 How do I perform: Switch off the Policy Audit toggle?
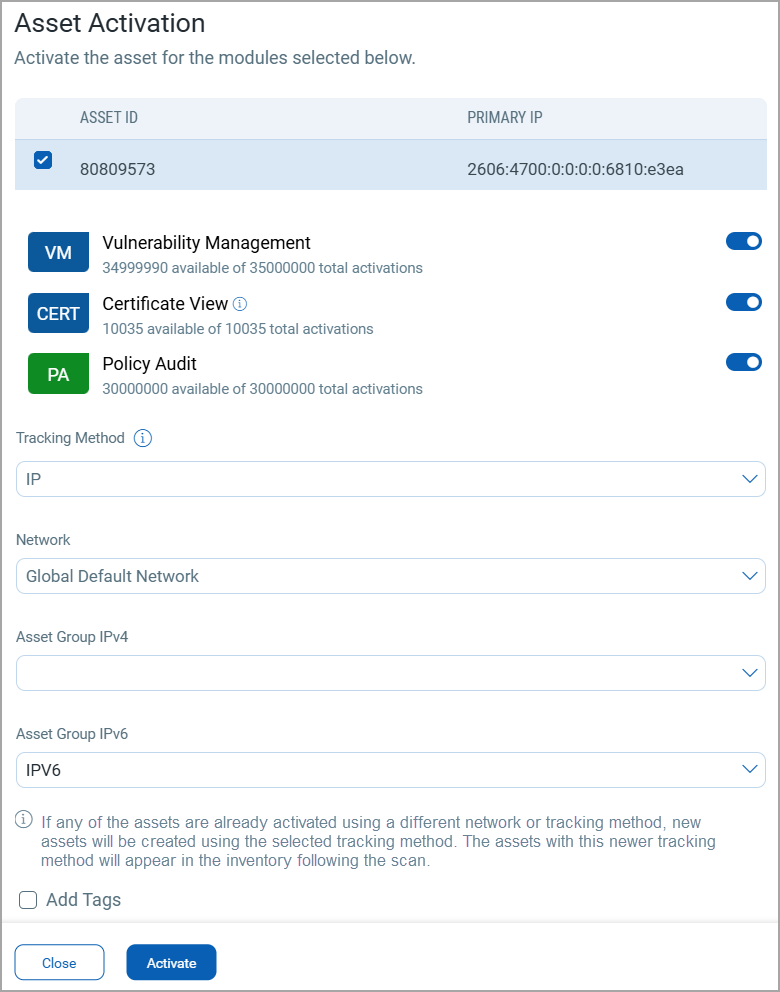click(743, 362)
